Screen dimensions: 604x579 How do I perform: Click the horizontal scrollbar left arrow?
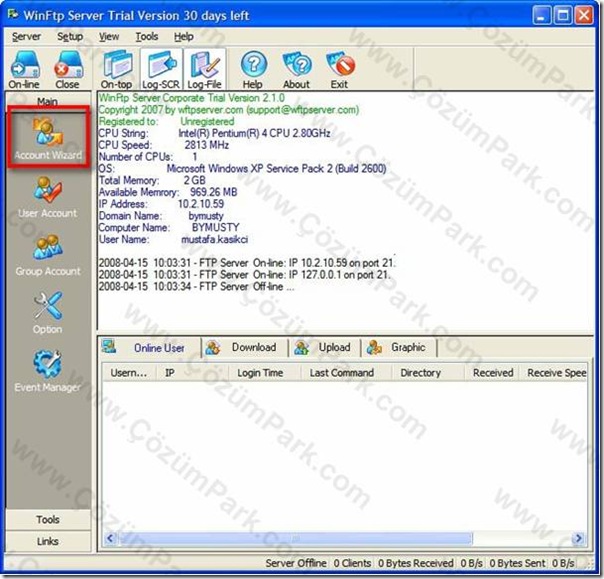click(110, 538)
